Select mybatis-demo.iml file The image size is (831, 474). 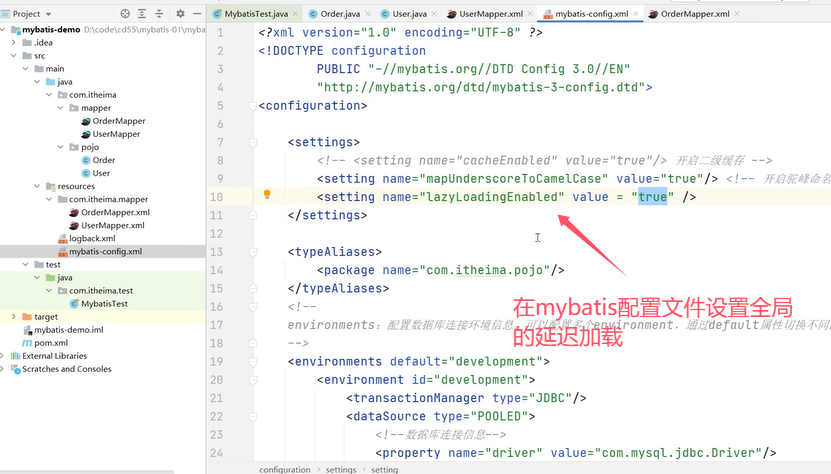coord(69,330)
